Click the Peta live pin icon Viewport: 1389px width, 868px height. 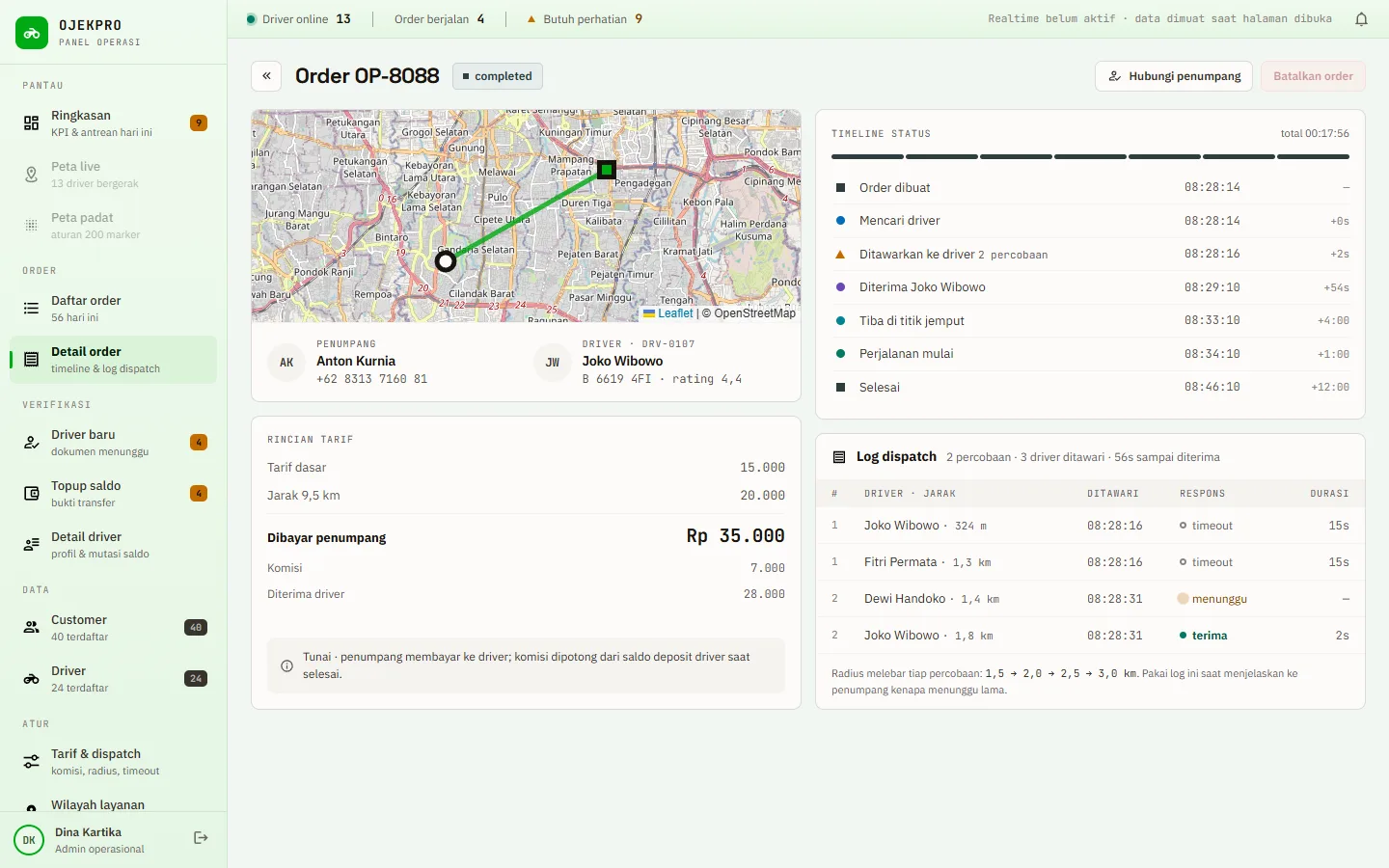(32, 175)
